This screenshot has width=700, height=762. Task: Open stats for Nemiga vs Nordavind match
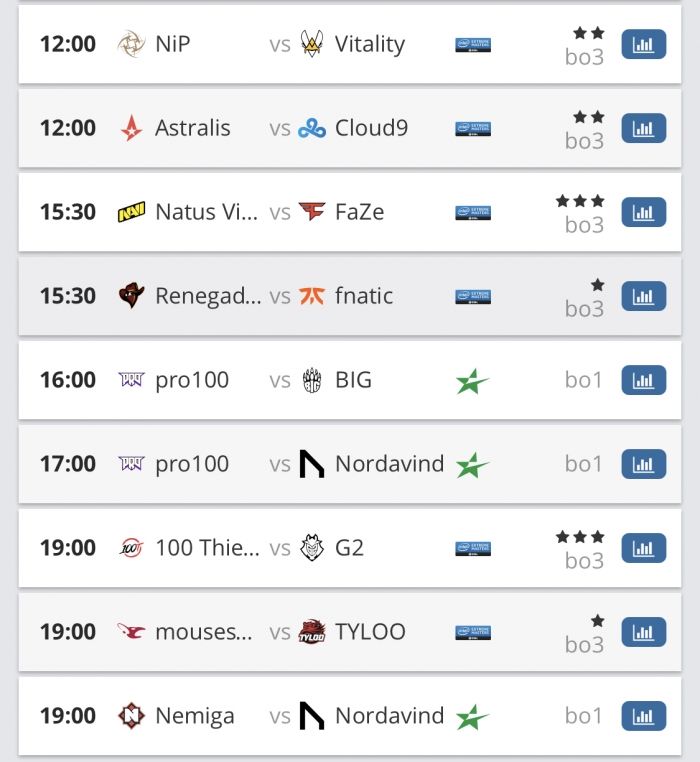click(643, 716)
